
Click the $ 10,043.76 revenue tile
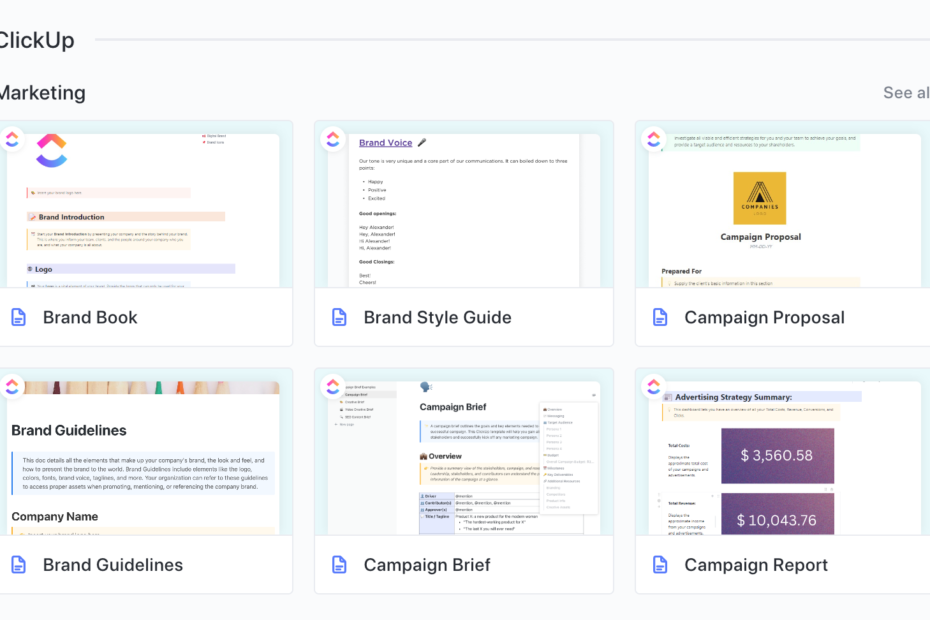pyautogui.click(x=778, y=514)
